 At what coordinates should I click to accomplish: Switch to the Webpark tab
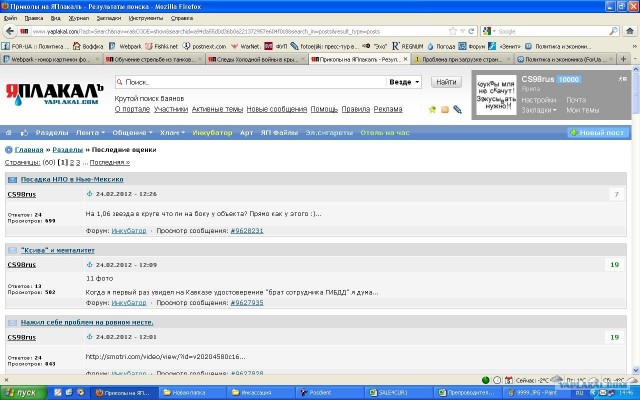(51, 59)
